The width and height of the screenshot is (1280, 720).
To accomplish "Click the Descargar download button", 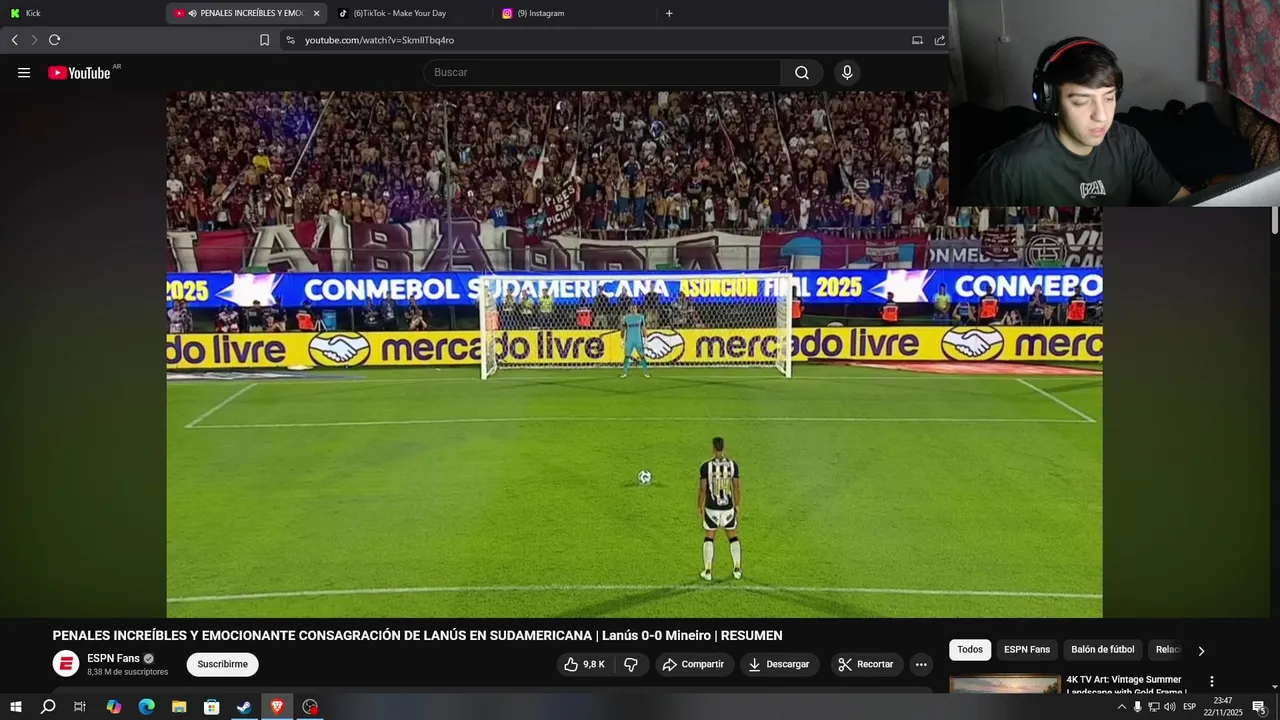I will (x=780, y=664).
